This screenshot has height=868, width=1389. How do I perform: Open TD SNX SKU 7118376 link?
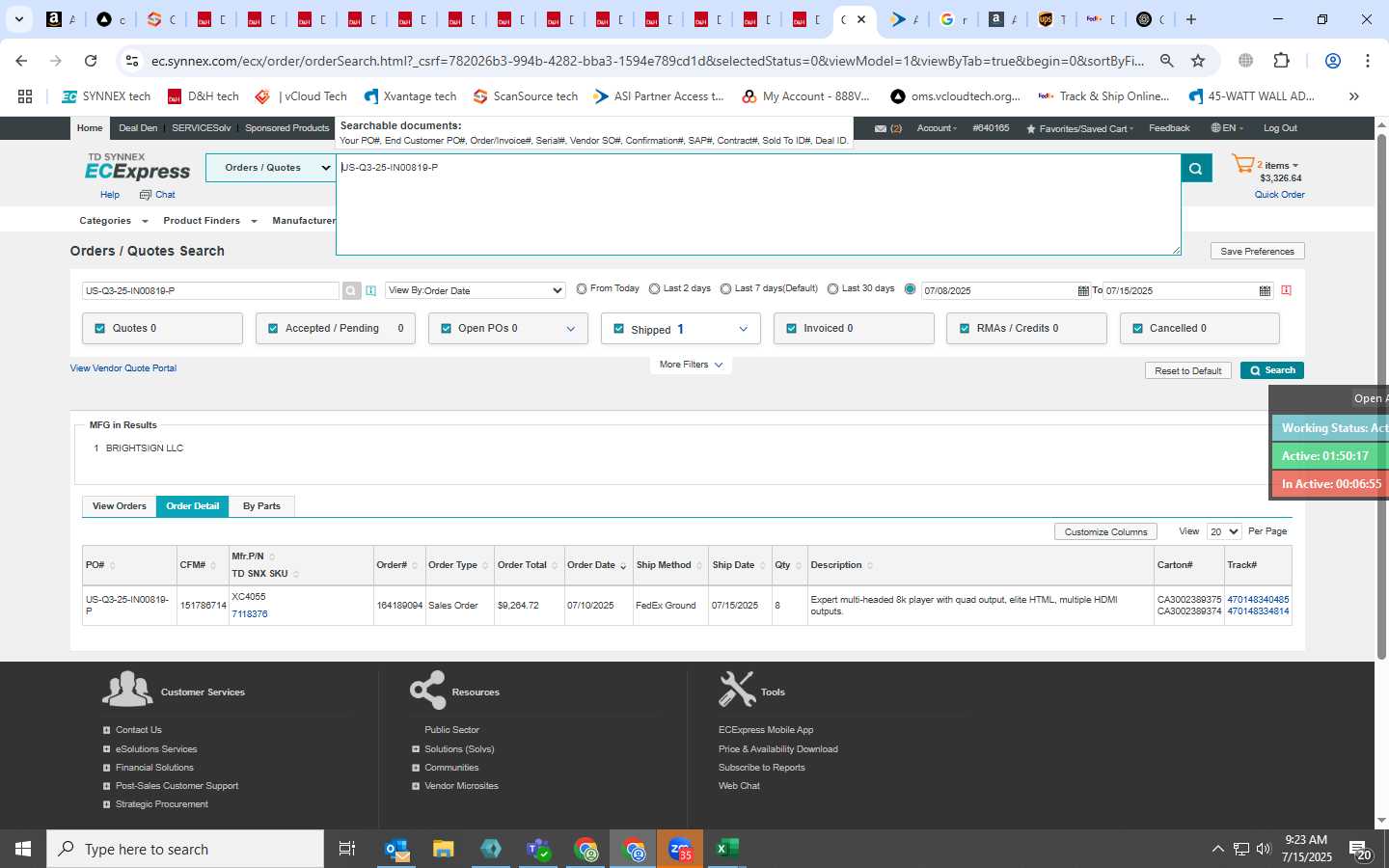(250, 614)
